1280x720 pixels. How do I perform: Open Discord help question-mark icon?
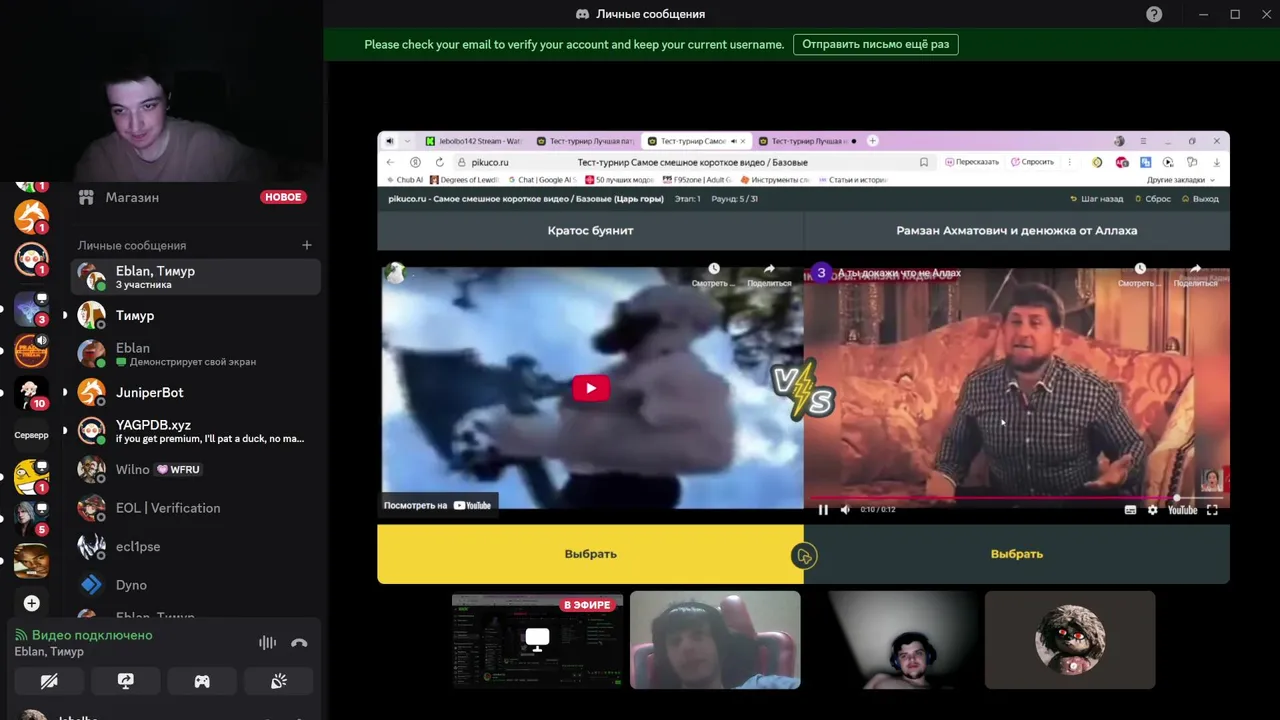point(1154,14)
